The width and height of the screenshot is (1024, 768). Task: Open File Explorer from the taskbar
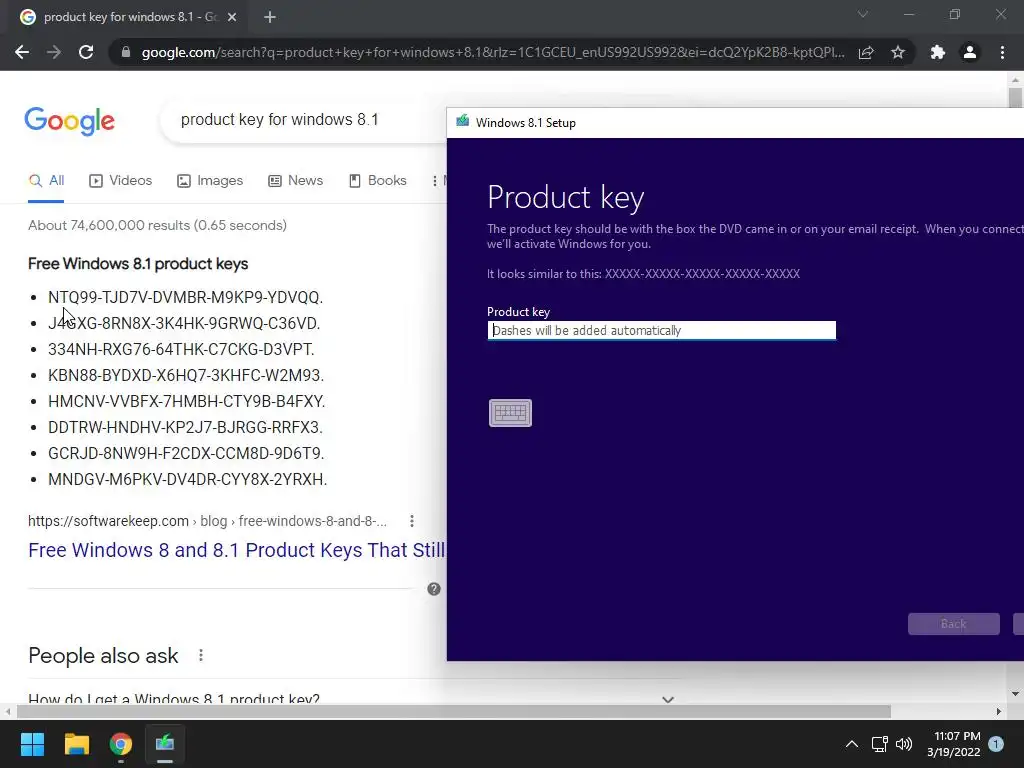76,744
